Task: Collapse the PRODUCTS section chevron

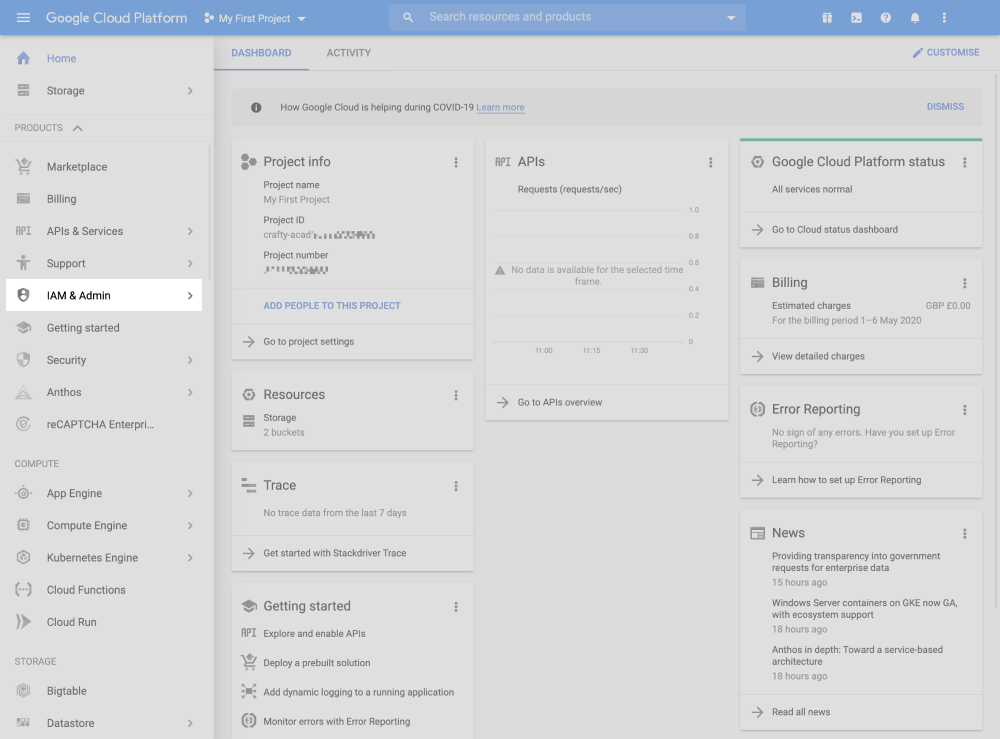Action: (78, 128)
